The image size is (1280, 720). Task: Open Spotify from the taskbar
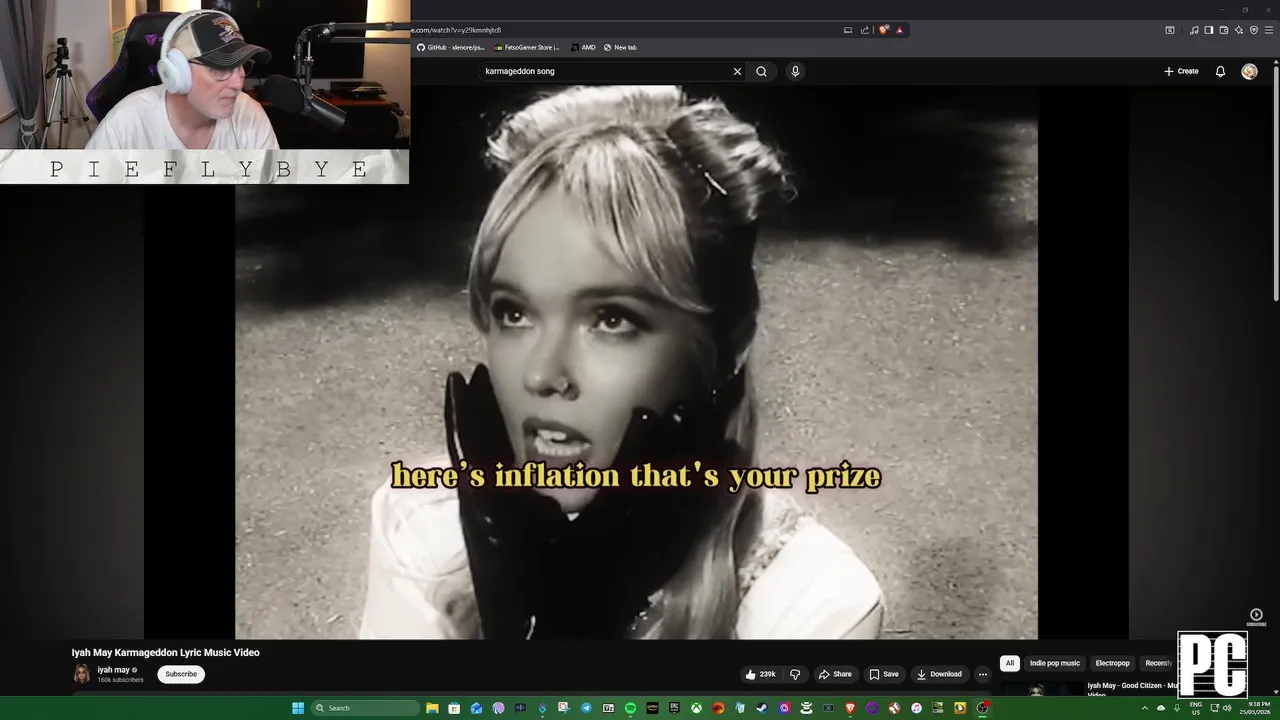tap(630, 708)
